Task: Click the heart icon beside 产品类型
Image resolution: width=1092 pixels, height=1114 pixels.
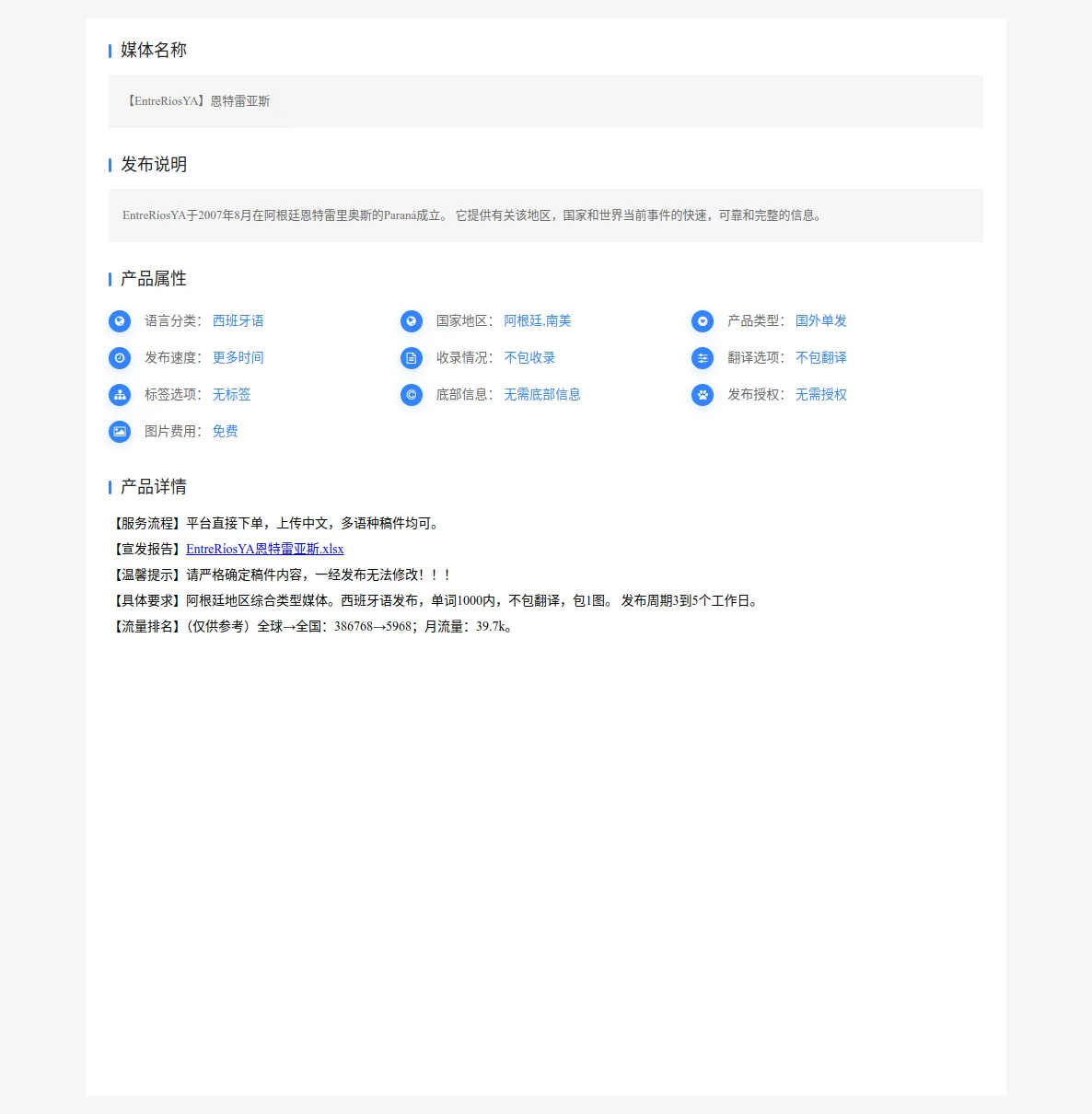Action: click(703, 321)
